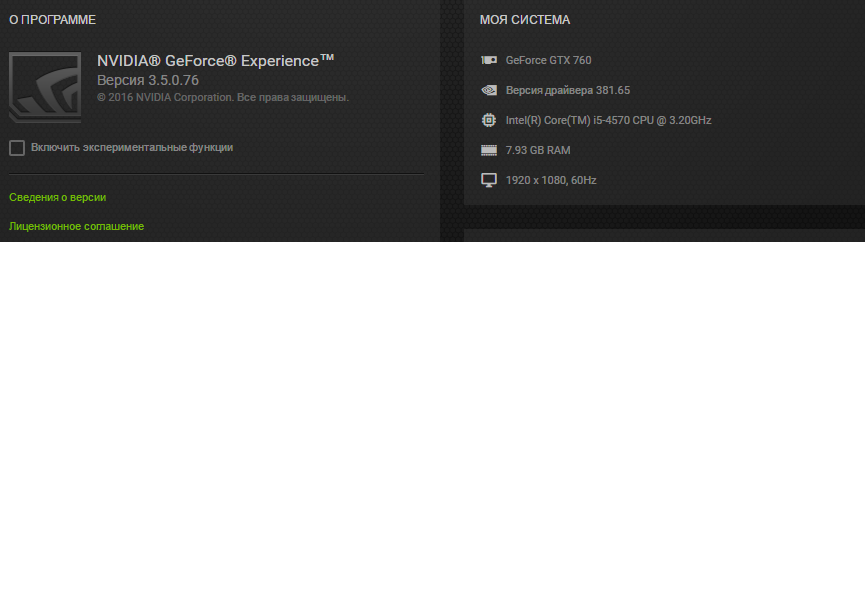
Task: Click the RAM memory icon beside 7.93 GB
Action: (x=489, y=150)
